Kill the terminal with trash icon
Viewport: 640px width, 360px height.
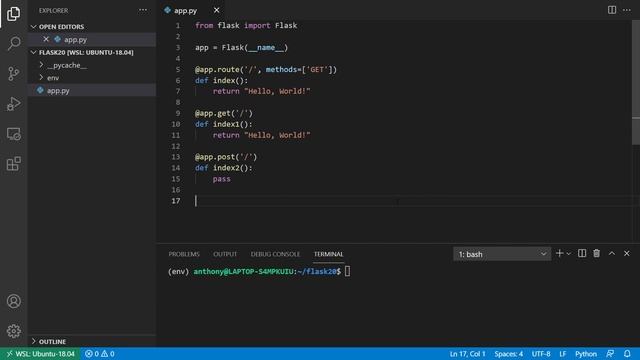[x=596, y=253]
